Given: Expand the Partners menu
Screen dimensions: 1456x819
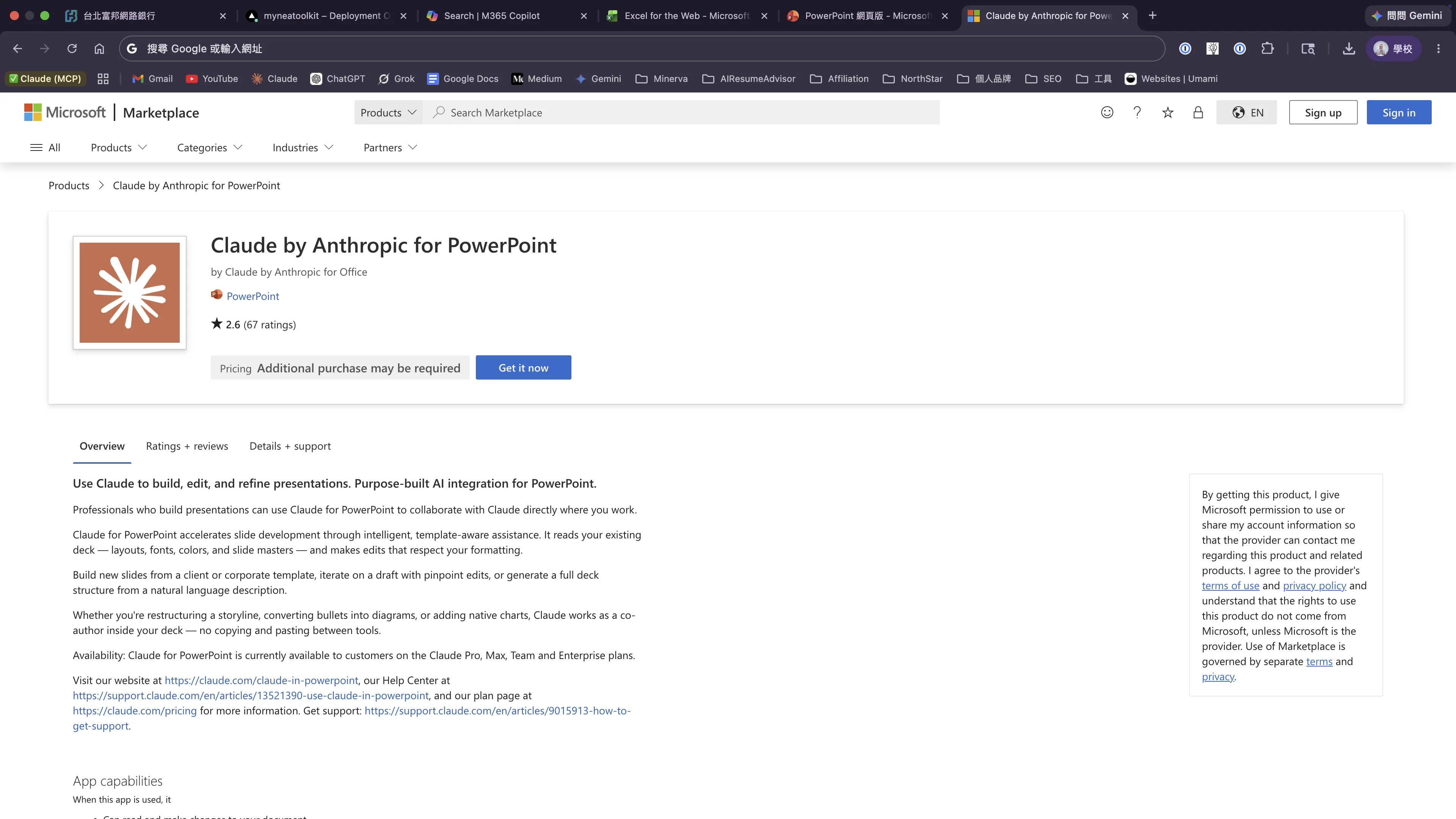Looking at the screenshot, I should pos(391,147).
